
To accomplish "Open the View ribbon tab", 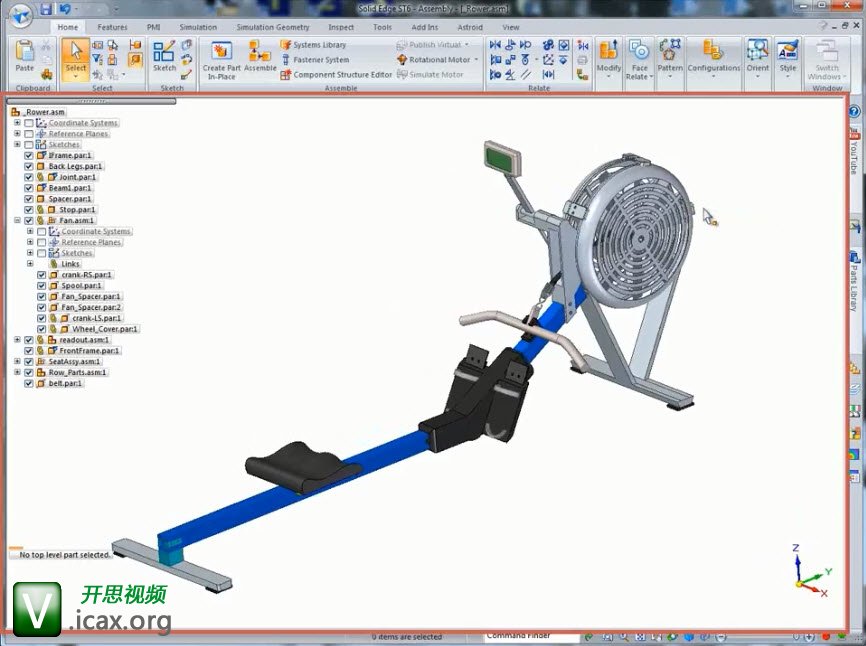I will (x=510, y=27).
